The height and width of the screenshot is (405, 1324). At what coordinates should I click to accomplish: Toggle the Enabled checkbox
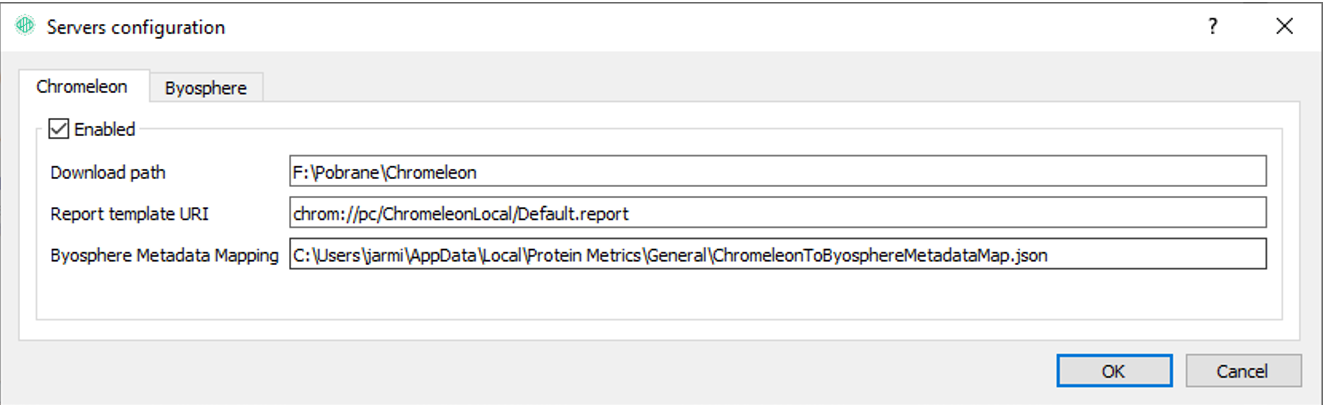pyautogui.click(x=59, y=129)
